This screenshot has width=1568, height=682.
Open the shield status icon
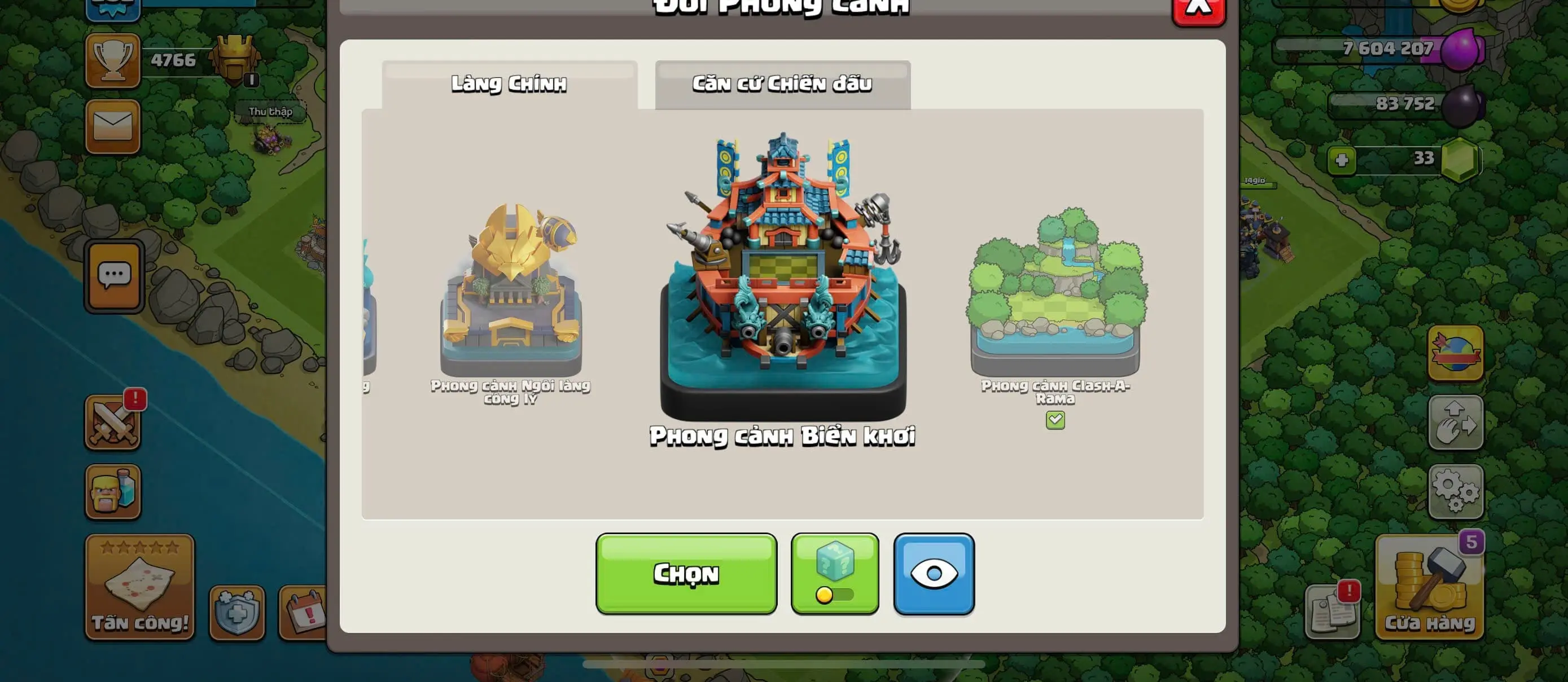point(237,613)
